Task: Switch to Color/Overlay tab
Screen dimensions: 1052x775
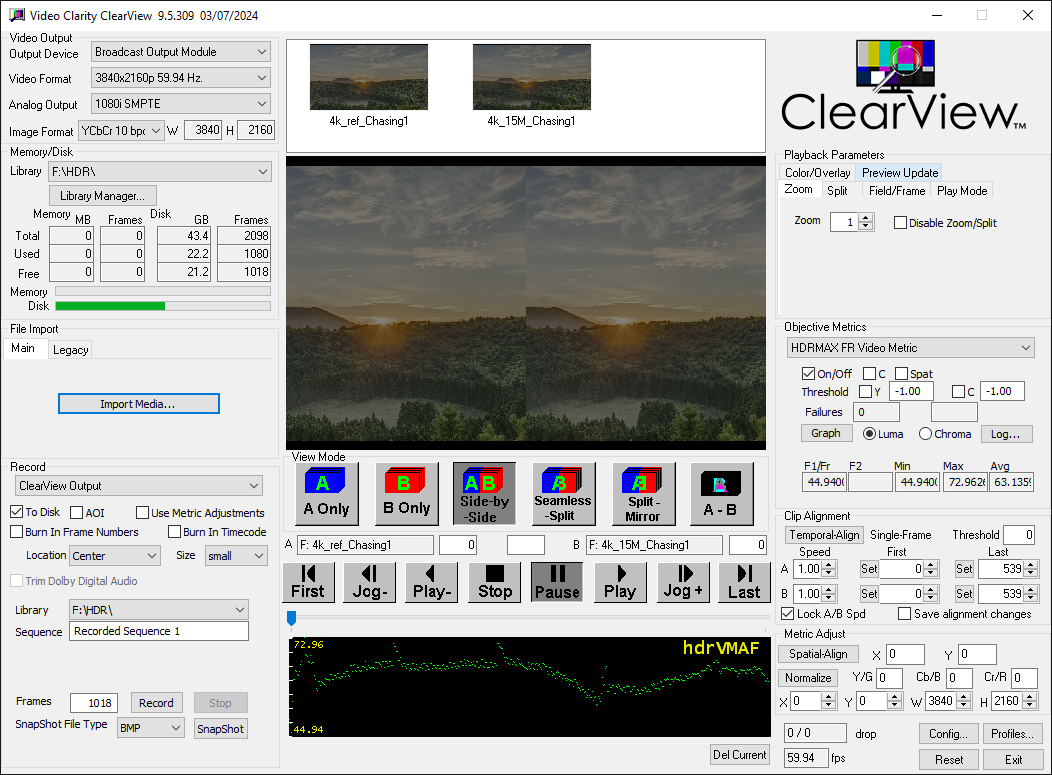Action: 817,172
